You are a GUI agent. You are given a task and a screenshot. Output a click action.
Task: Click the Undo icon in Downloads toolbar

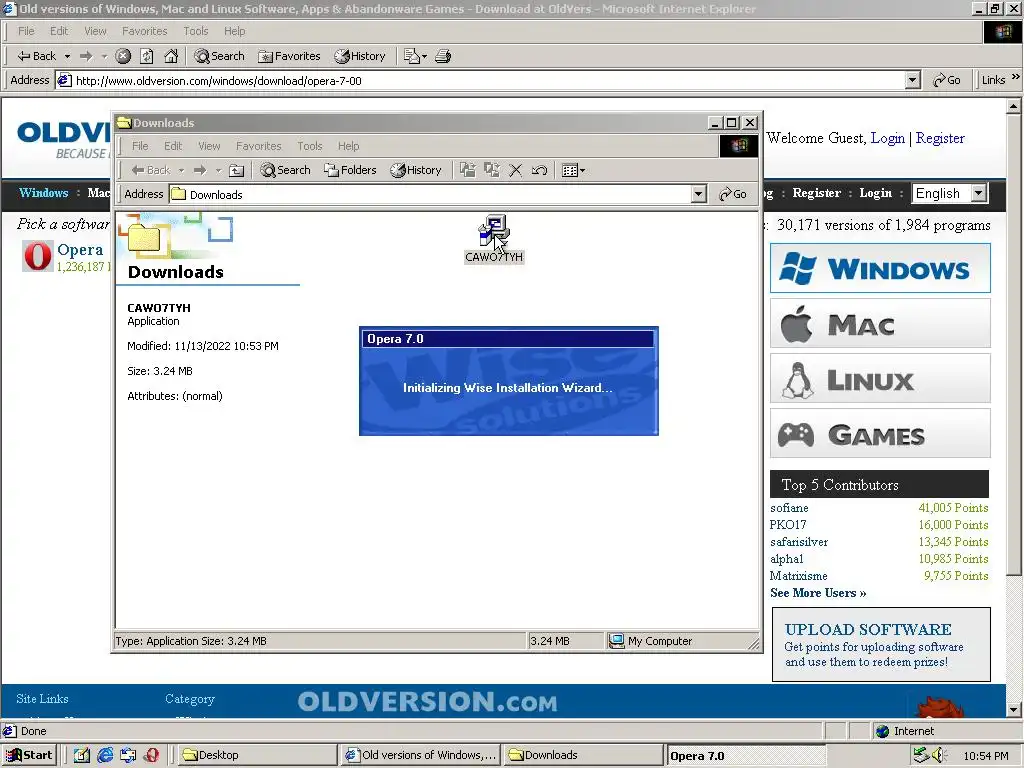click(539, 170)
